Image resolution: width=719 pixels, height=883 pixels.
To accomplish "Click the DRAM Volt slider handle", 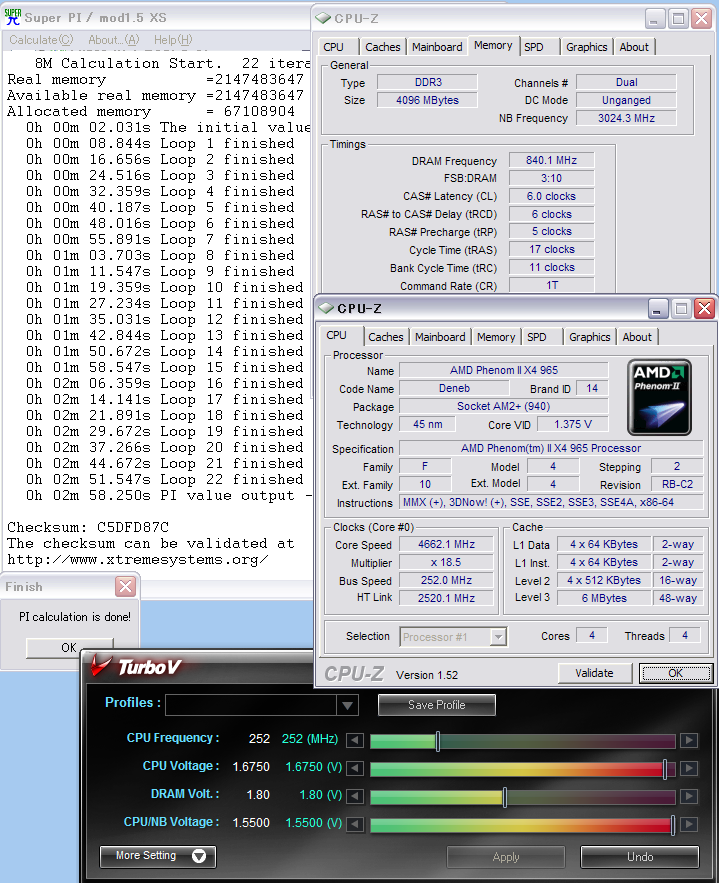I will click(504, 797).
